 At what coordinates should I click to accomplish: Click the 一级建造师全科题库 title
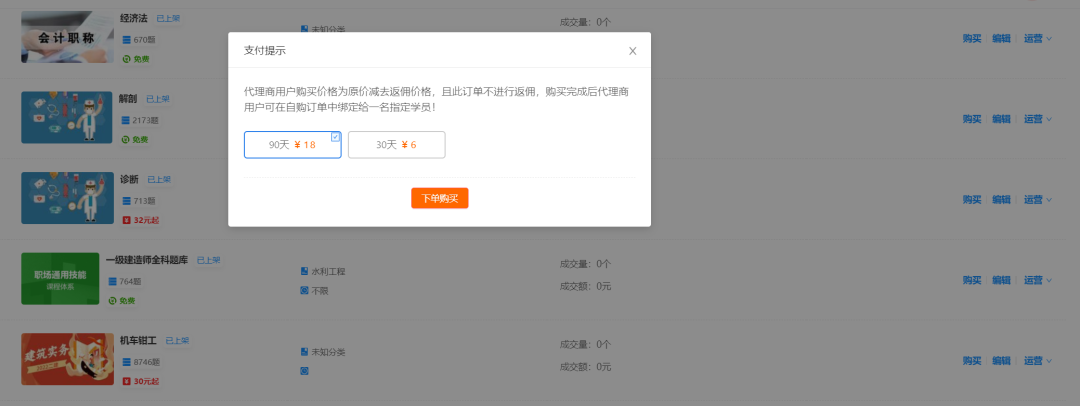(x=147, y=260)
